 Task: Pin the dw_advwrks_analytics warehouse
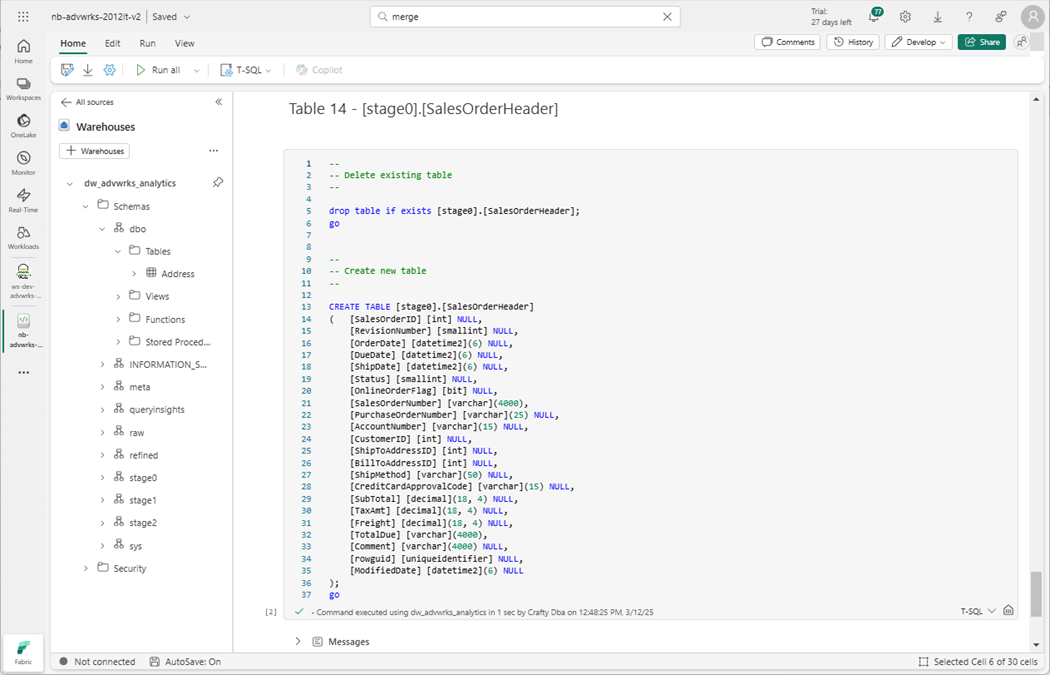click(x=218, y=183)
